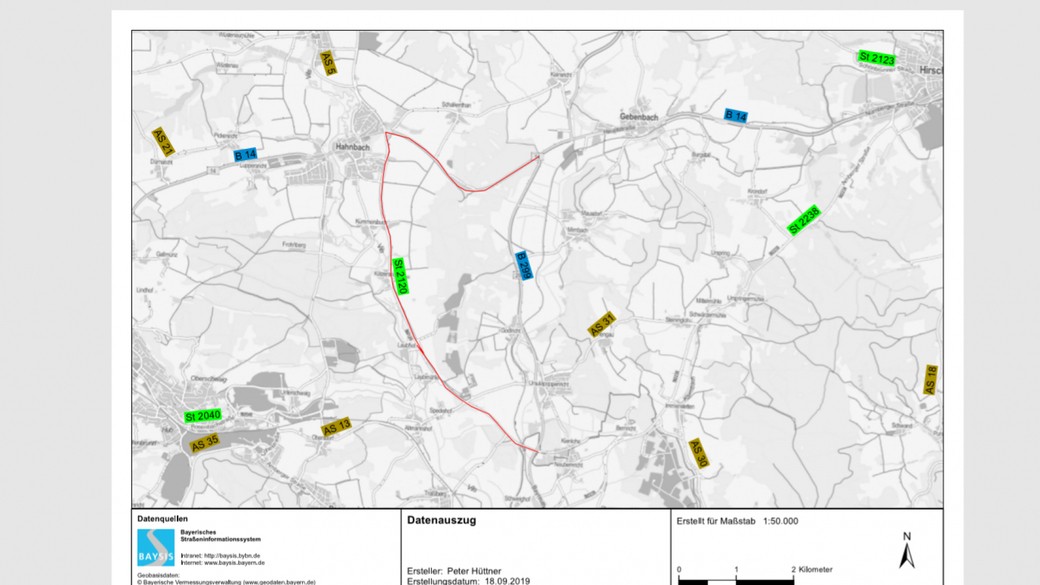
Task: Select the yellow AS 31 road marker
Action: [601, 325]
